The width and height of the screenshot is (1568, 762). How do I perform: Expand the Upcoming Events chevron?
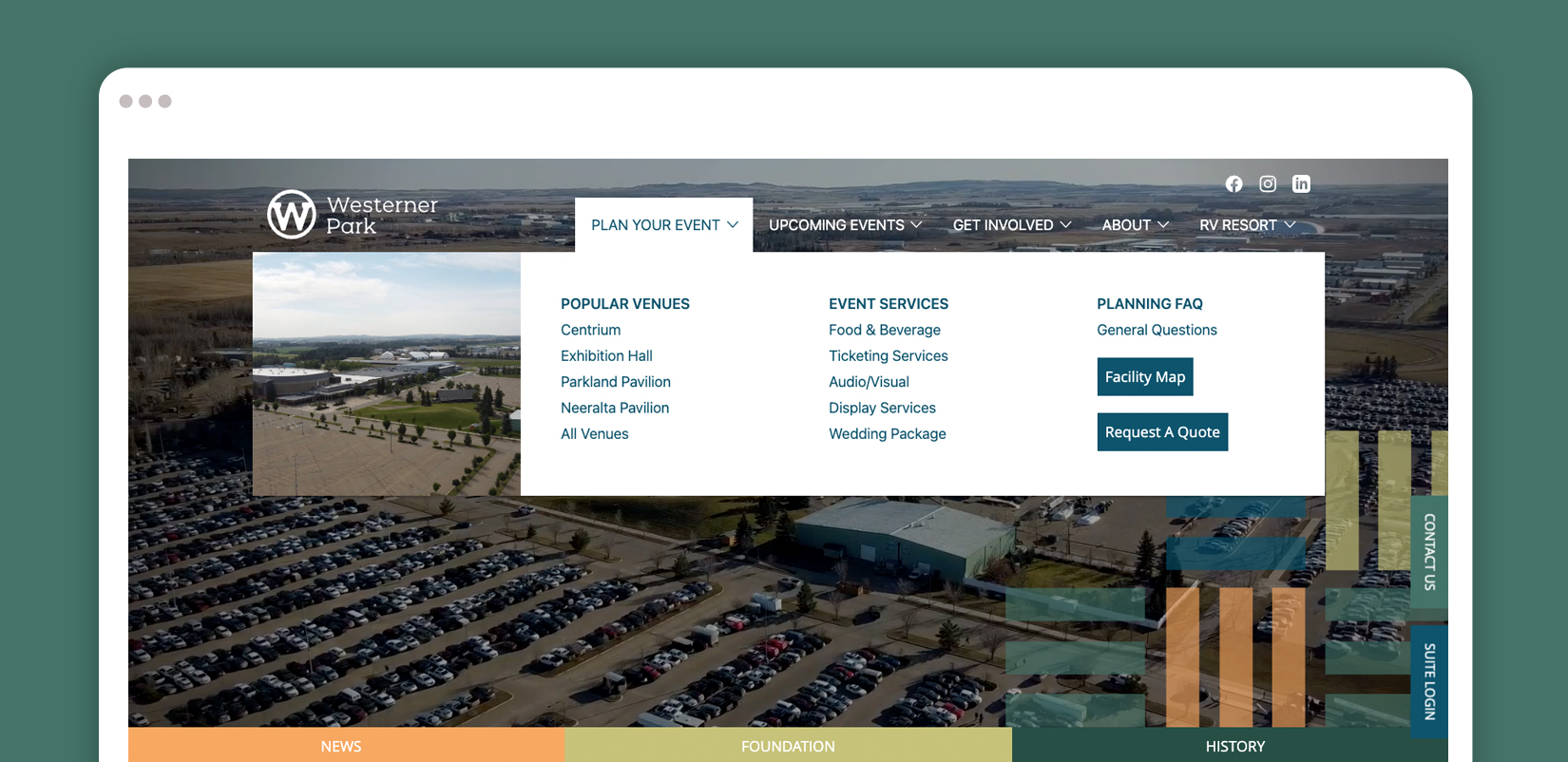pyautogui.click(x=916, y=225)
